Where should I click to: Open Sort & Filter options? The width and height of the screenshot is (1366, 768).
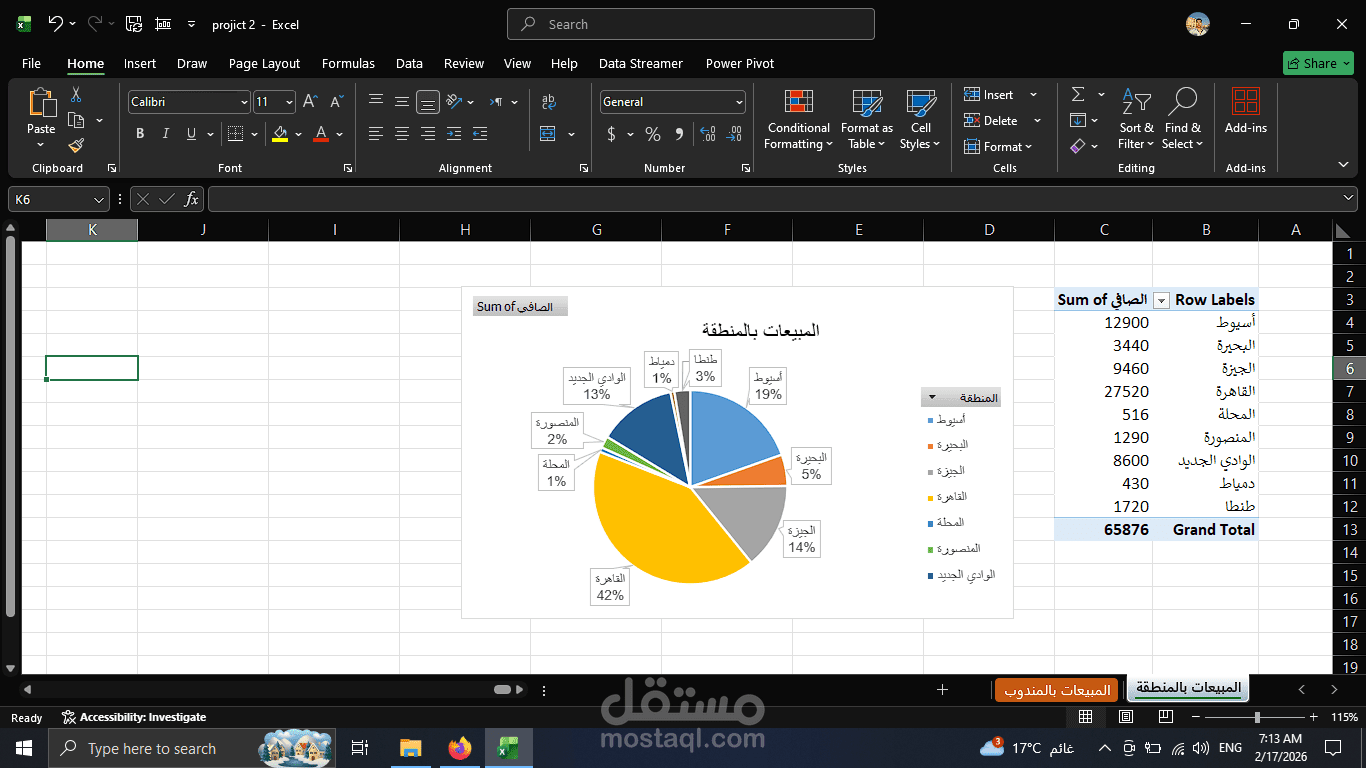[x=1135, y=120]
